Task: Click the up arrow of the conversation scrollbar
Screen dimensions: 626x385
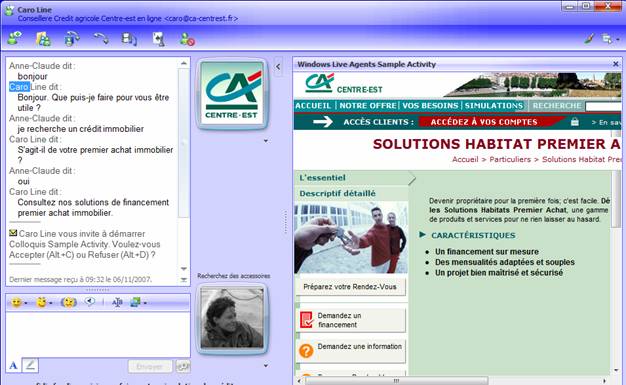Action: 184,63
